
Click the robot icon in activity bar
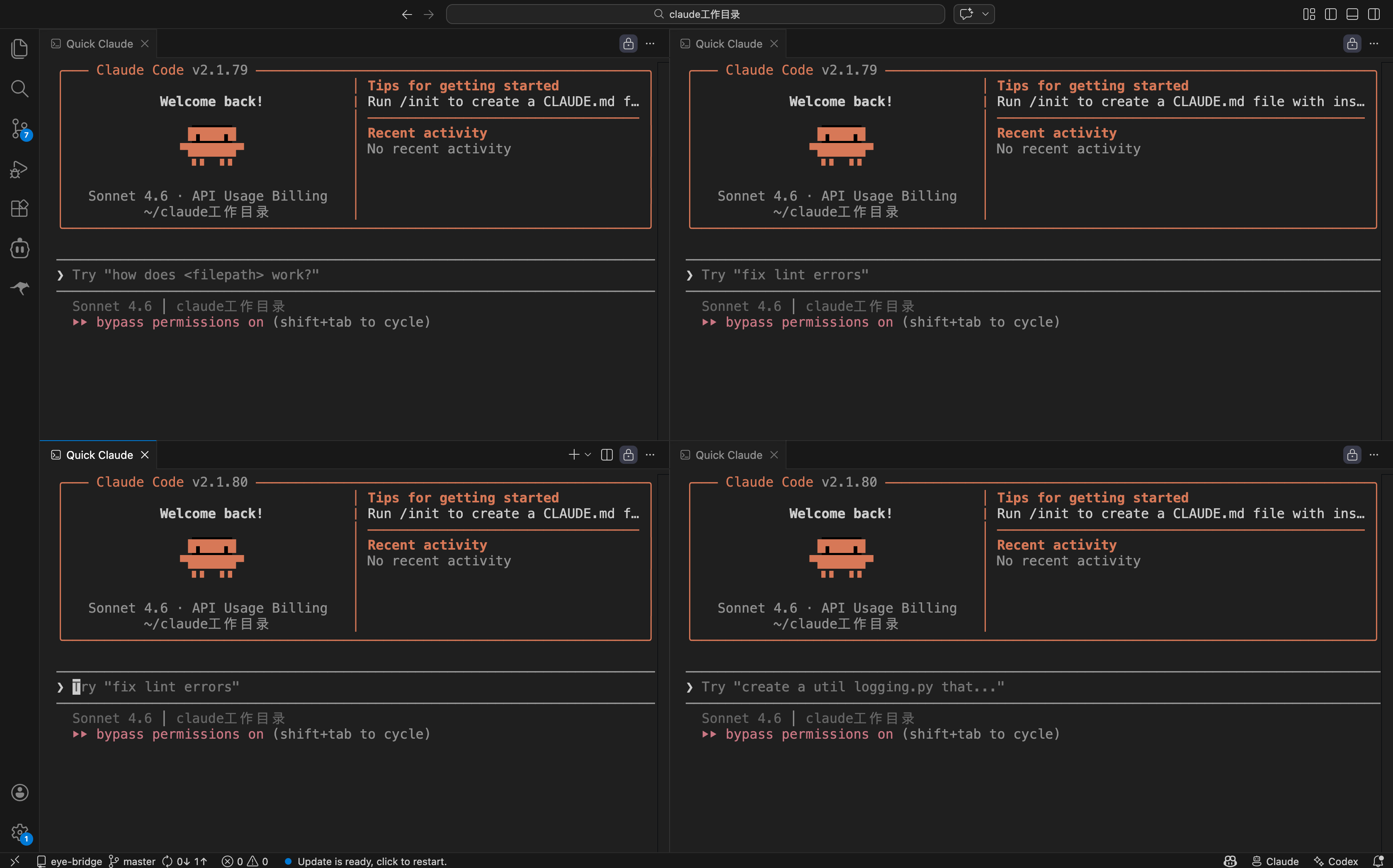click(19, 249)
